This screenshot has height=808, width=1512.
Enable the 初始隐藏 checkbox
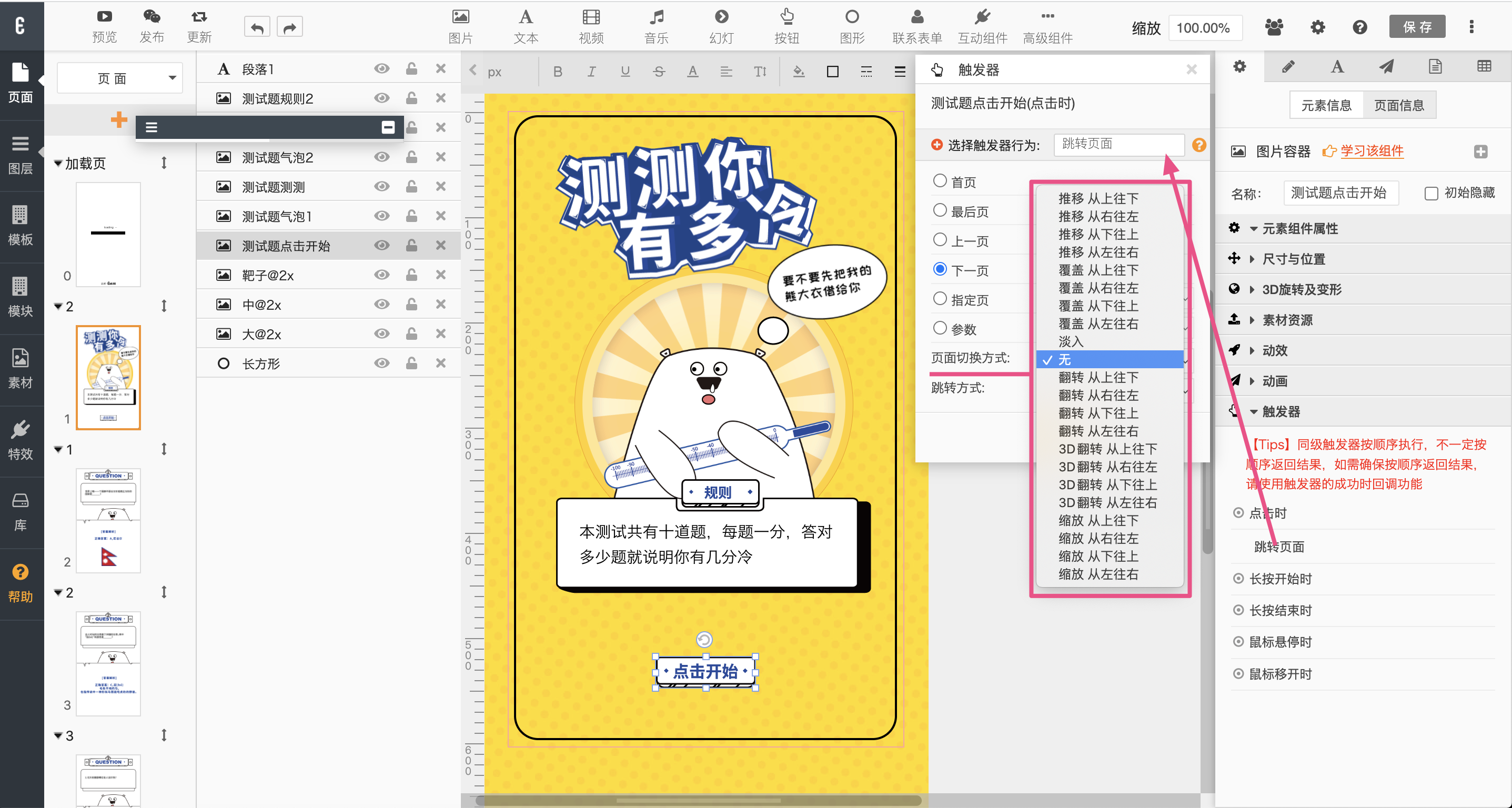coord(1431,193)
